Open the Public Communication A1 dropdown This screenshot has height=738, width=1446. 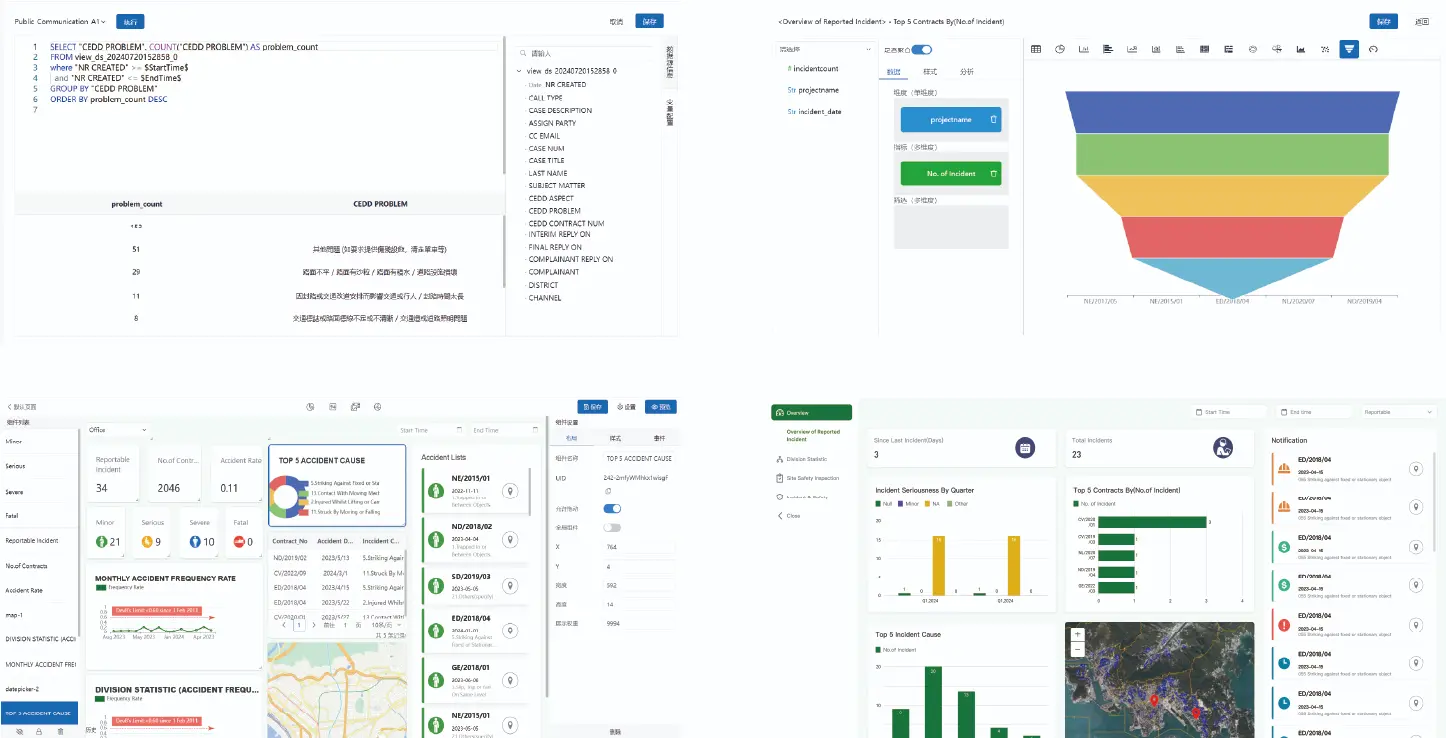tap(60, 21)
